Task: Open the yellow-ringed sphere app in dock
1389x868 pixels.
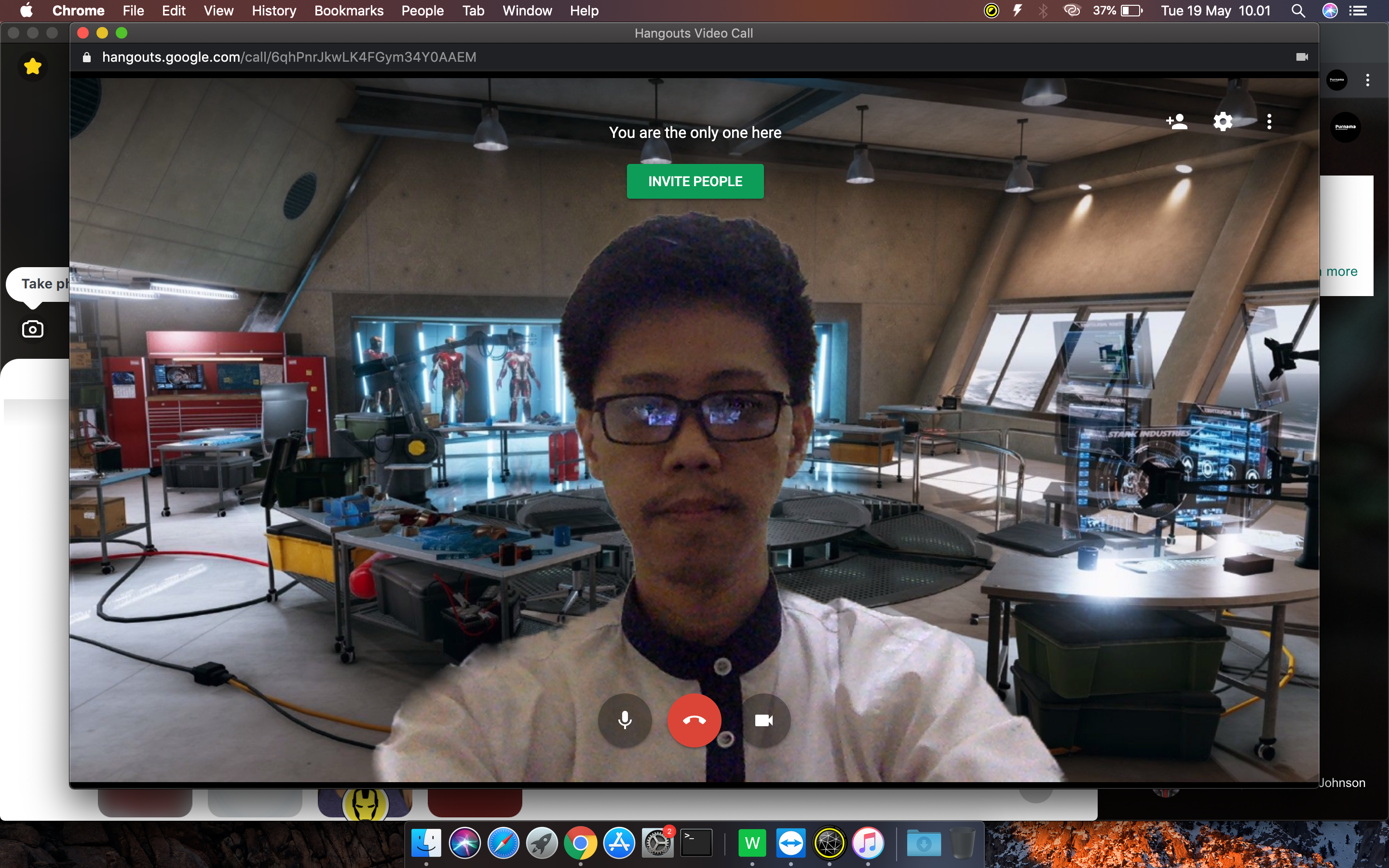Action: (830, 843)
